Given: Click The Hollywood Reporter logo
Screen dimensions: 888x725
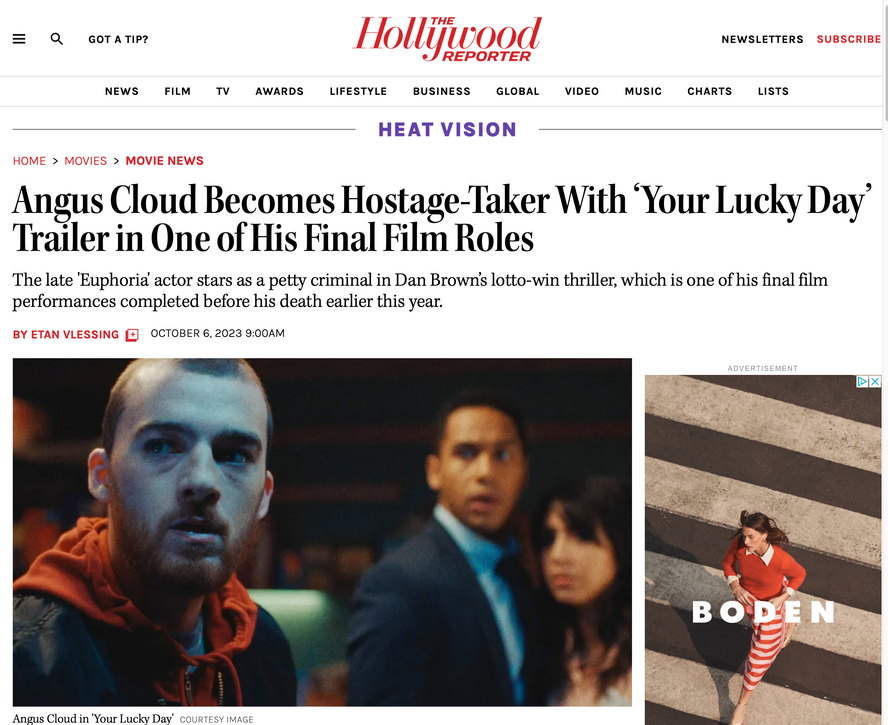Looking at the screenshot, I should pyautogui.click(x=447, y=39).
